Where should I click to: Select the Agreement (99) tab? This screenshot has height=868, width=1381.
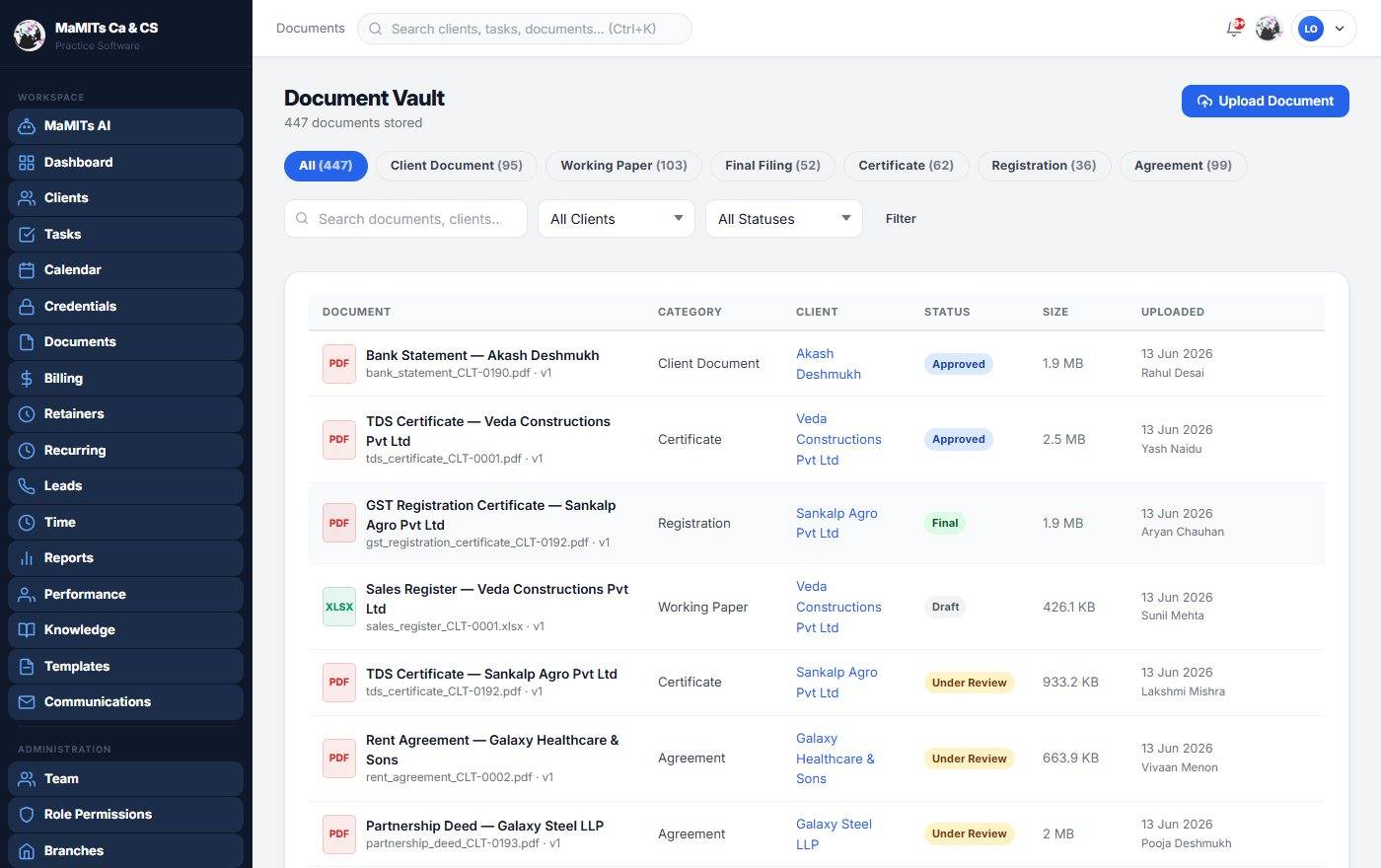point(1183,166)
